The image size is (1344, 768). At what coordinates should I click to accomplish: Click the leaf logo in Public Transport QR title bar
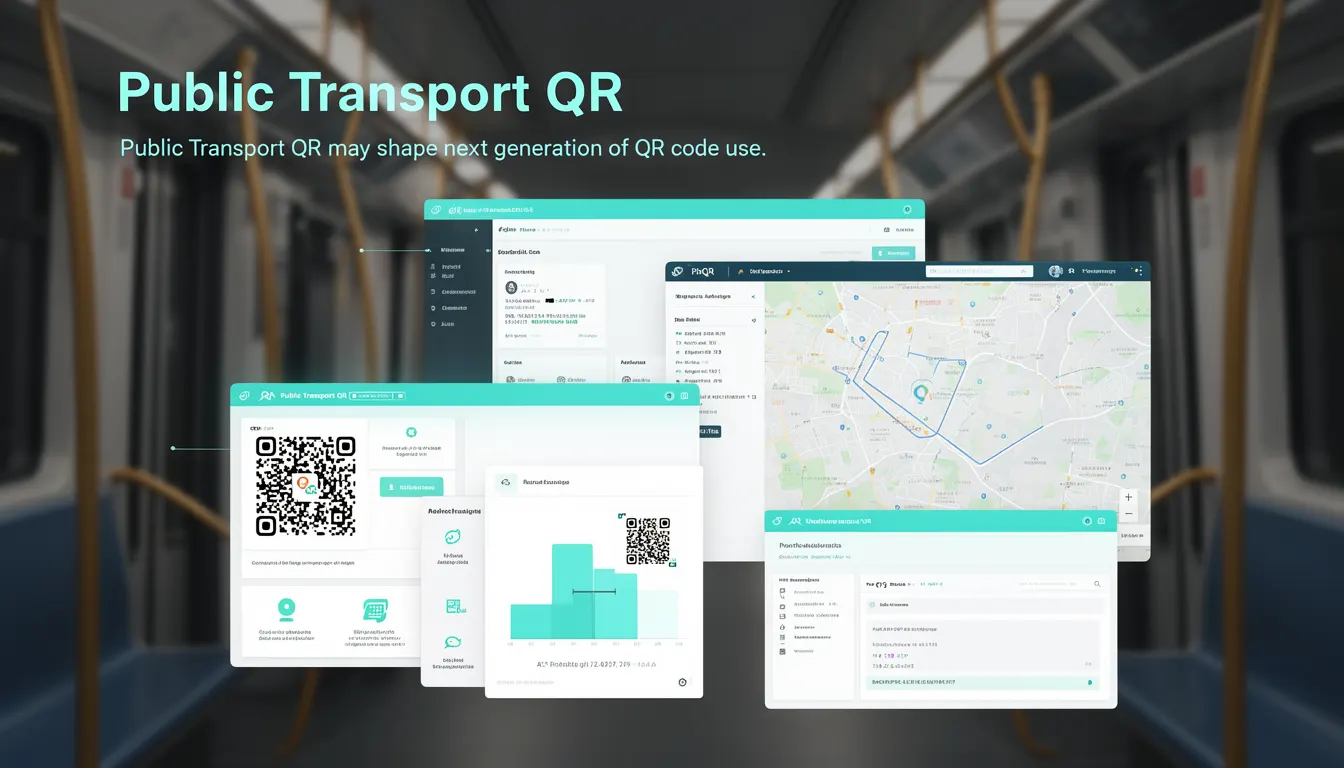pos(244,396)
